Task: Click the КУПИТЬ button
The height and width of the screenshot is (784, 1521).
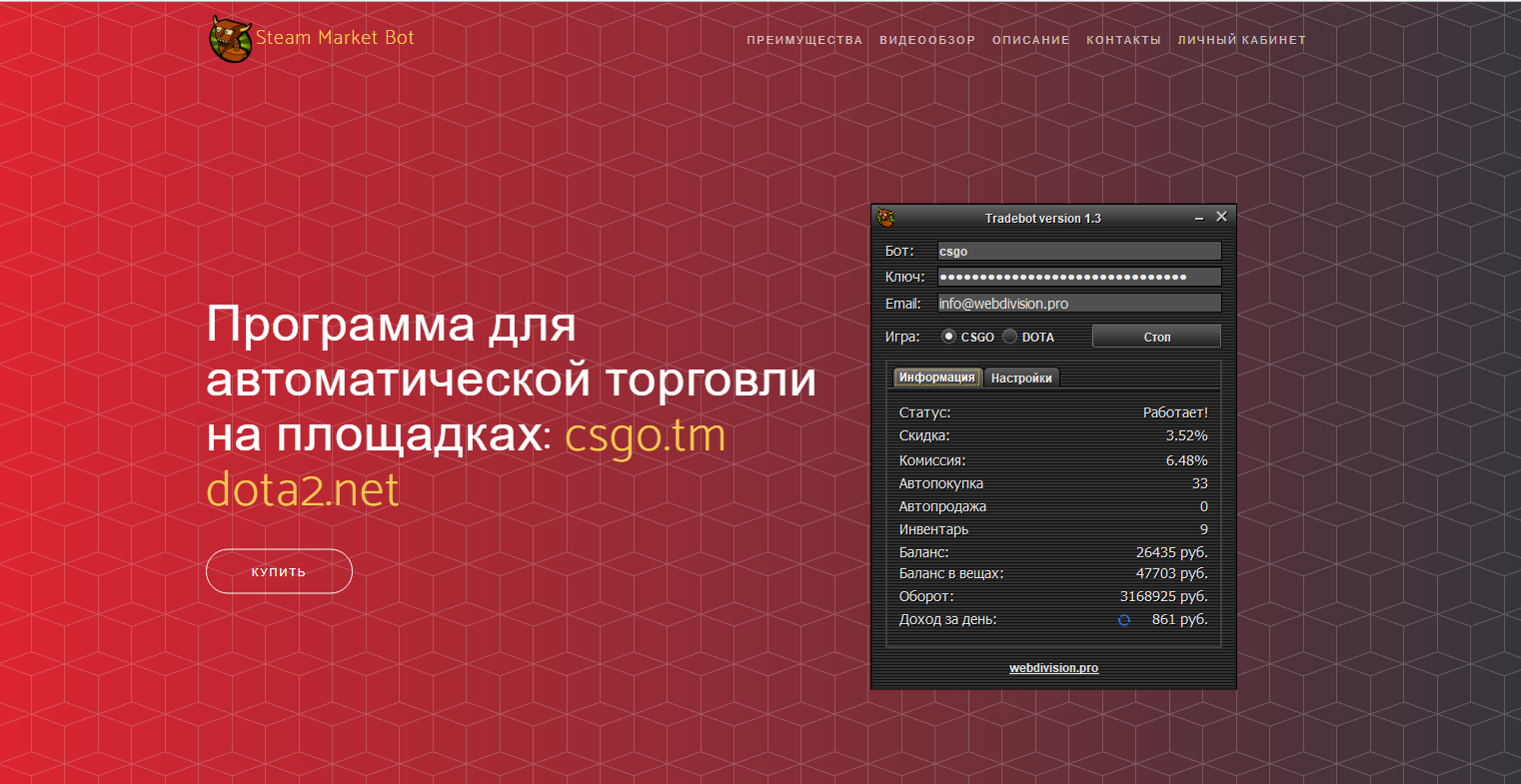Action: click(279, 571)
